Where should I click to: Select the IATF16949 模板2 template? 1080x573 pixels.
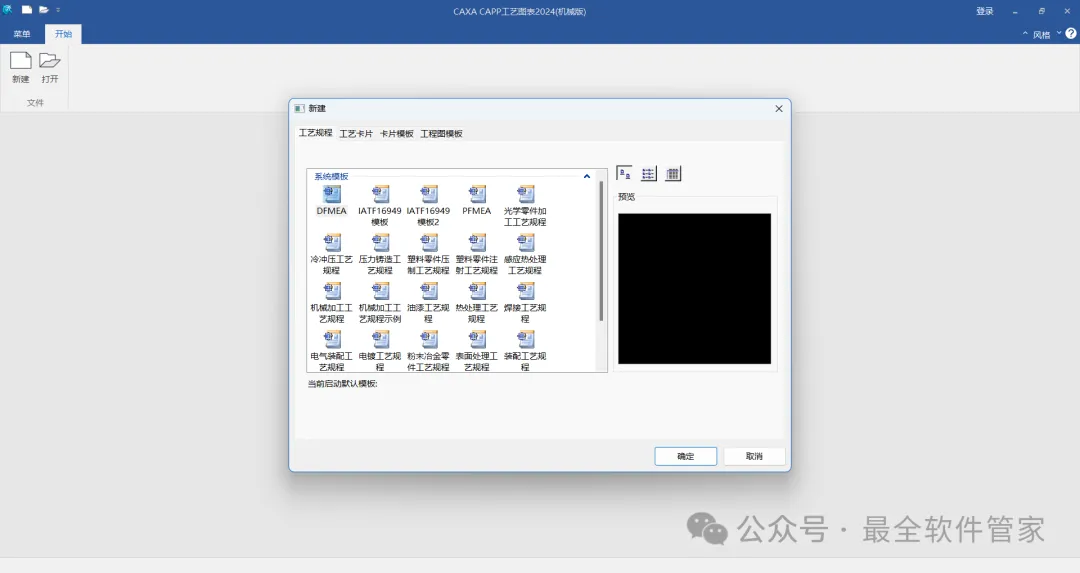coord(428,205)
